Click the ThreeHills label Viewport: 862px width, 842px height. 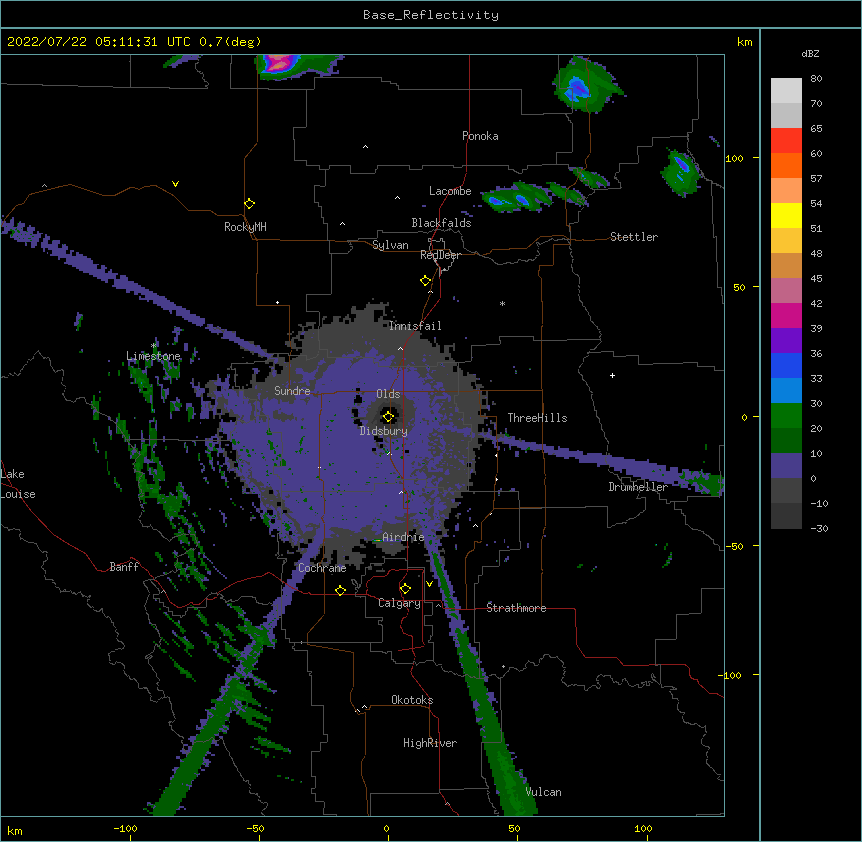point(537,418)
